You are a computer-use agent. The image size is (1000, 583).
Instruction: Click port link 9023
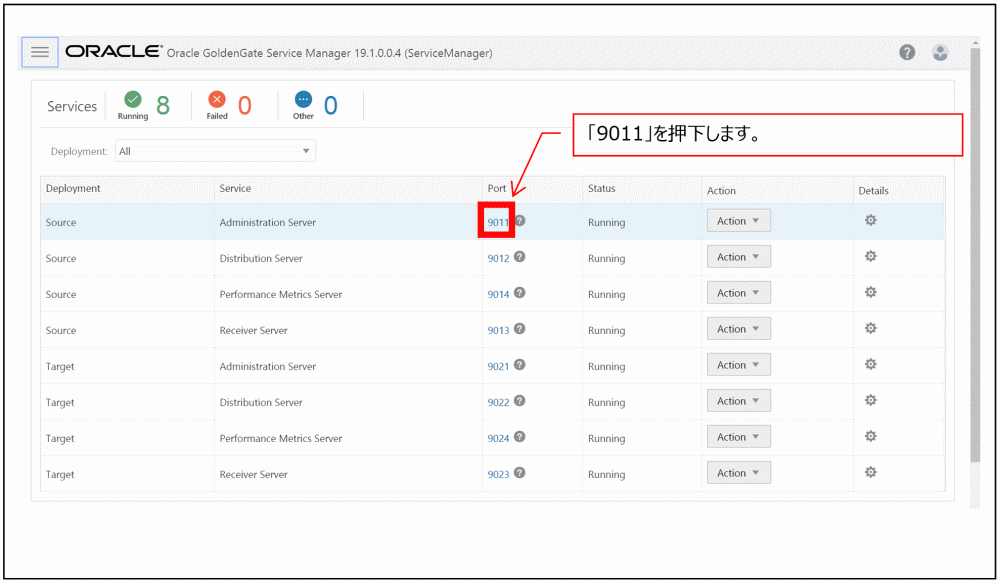point(498,475)
